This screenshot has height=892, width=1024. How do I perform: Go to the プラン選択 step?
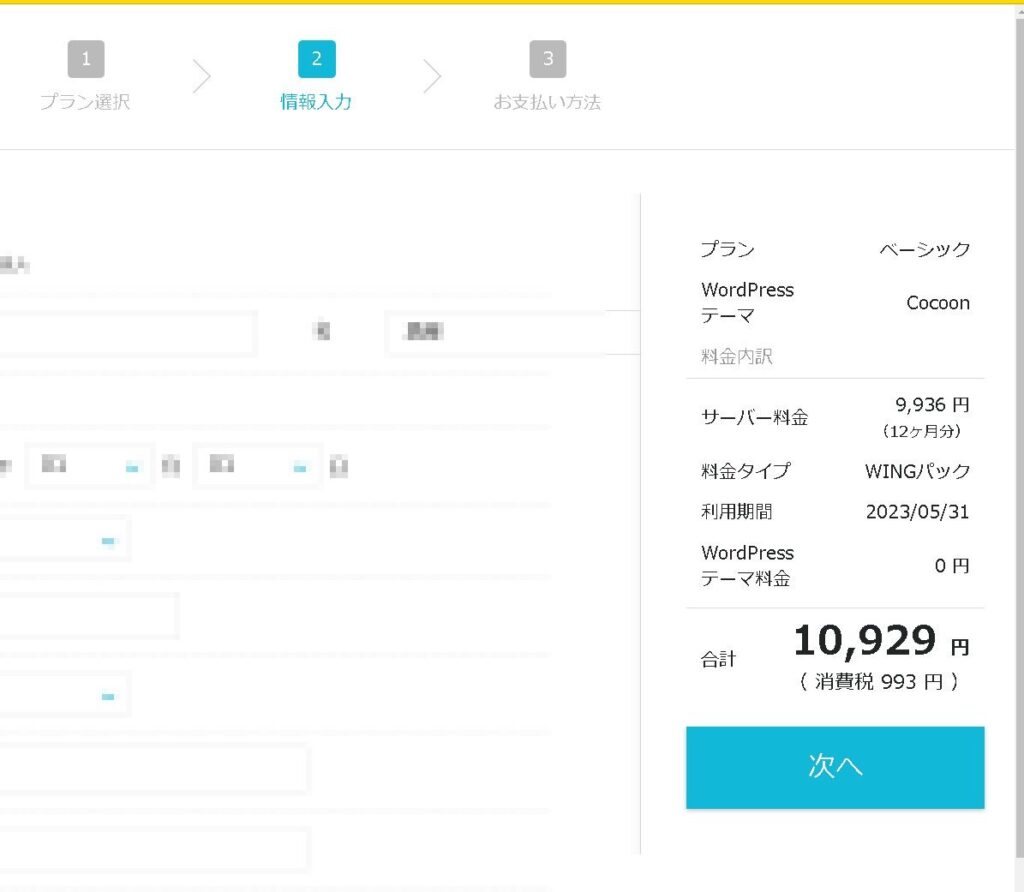[x=85, y=102]
